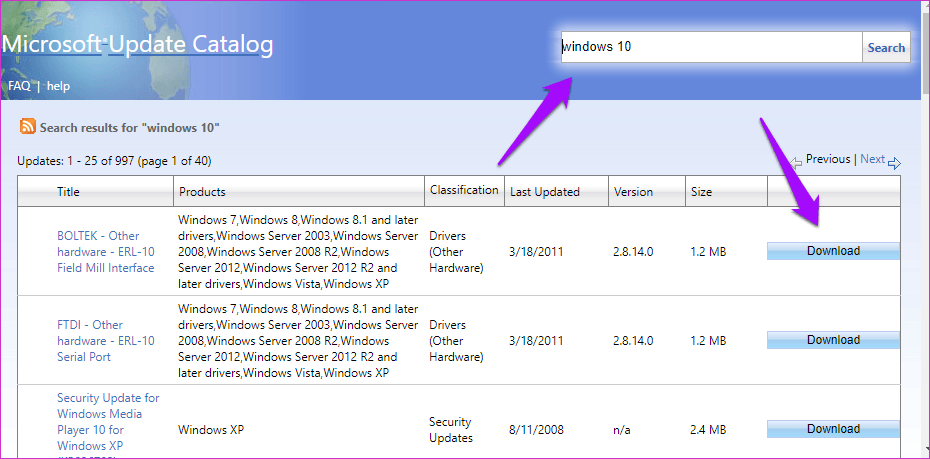930x459 pixels.
Task: Click the "Updates: 1 - 25 of 997" count text
Action: [x=114, y=161]
